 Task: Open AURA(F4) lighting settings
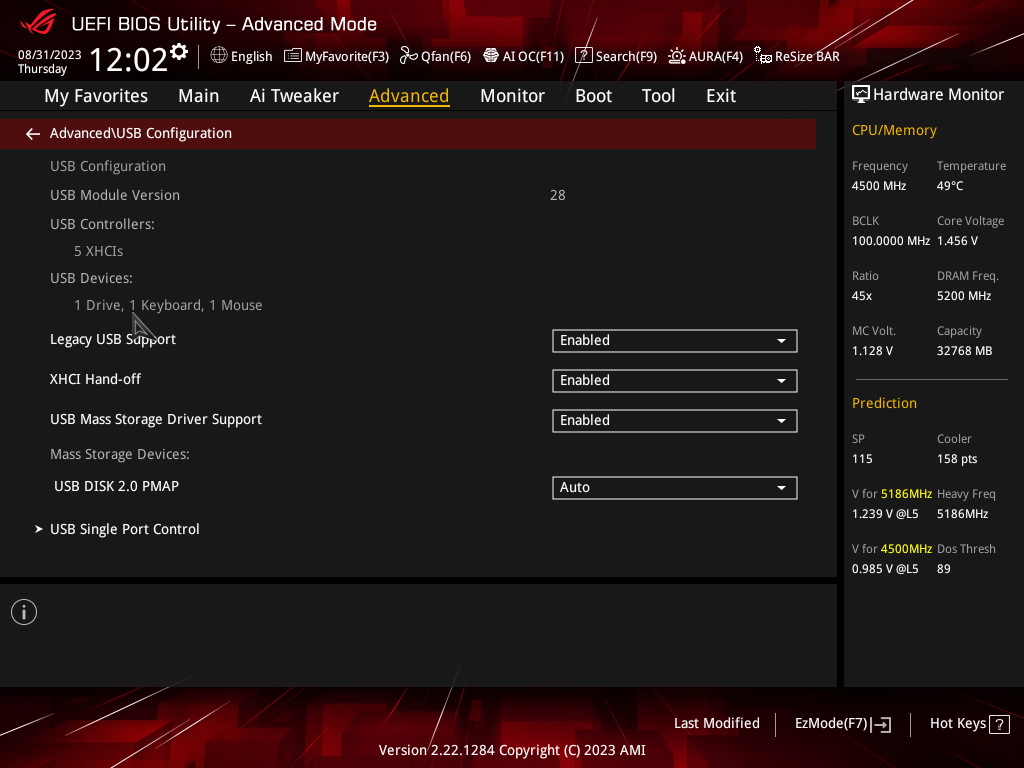(x=705, y=56)
